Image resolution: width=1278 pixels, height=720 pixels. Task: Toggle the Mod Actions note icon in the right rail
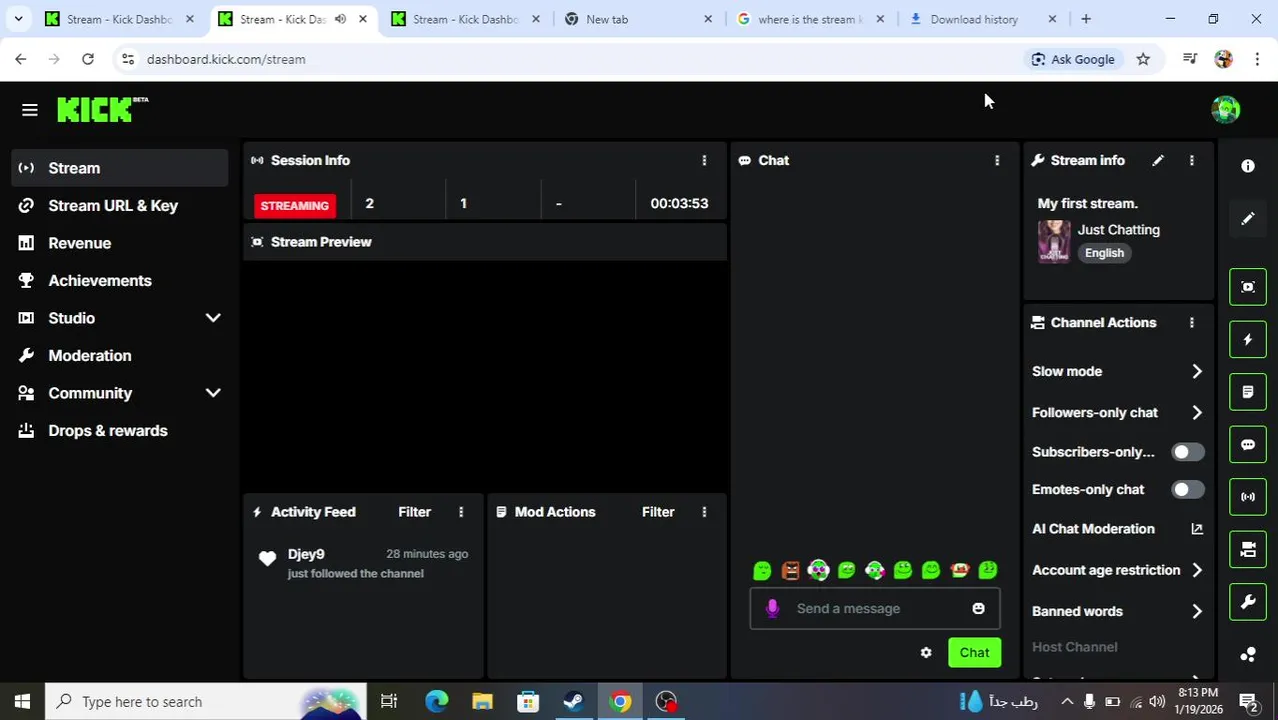[x=1248, y=392]
